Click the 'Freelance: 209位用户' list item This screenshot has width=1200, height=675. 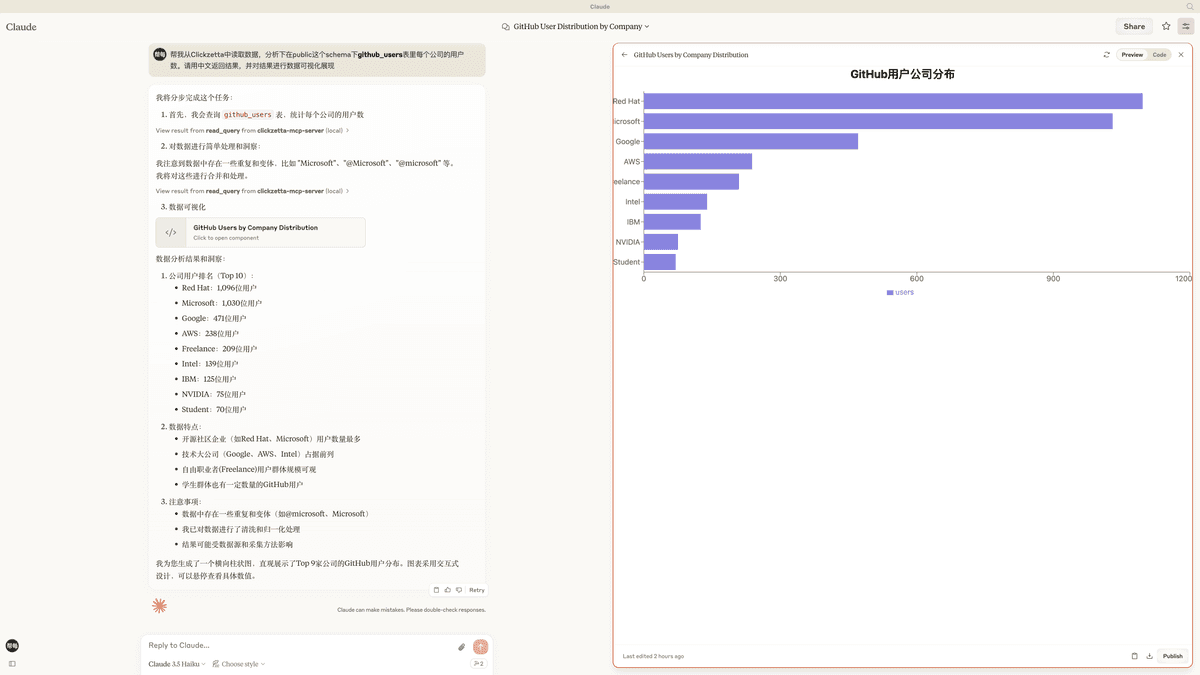tap(219, 349)
